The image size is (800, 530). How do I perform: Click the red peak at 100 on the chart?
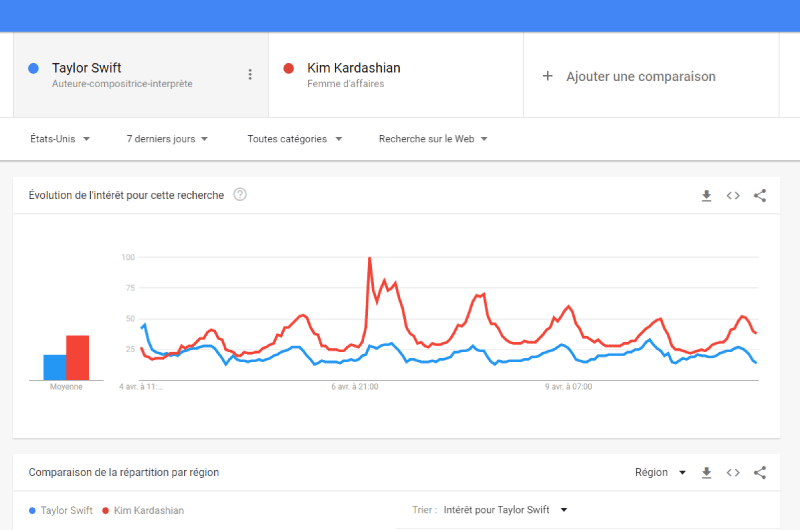coord(369,259)
